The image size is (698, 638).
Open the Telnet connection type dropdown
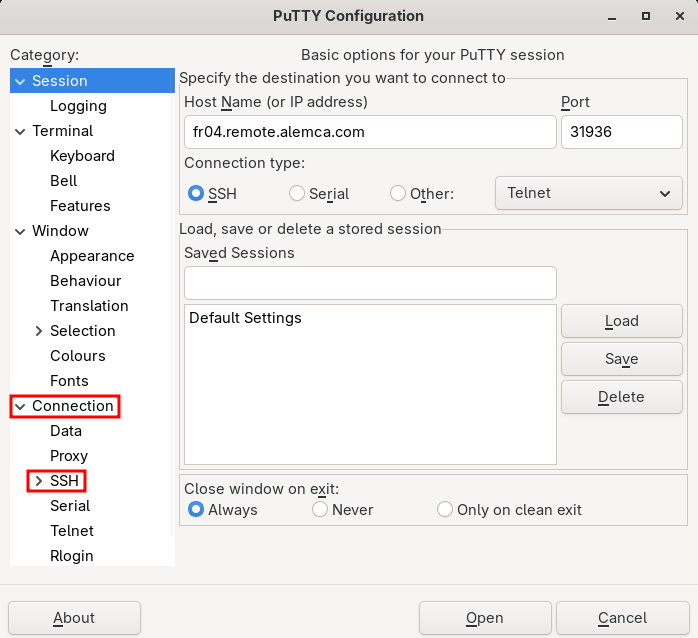coord(588,193)
